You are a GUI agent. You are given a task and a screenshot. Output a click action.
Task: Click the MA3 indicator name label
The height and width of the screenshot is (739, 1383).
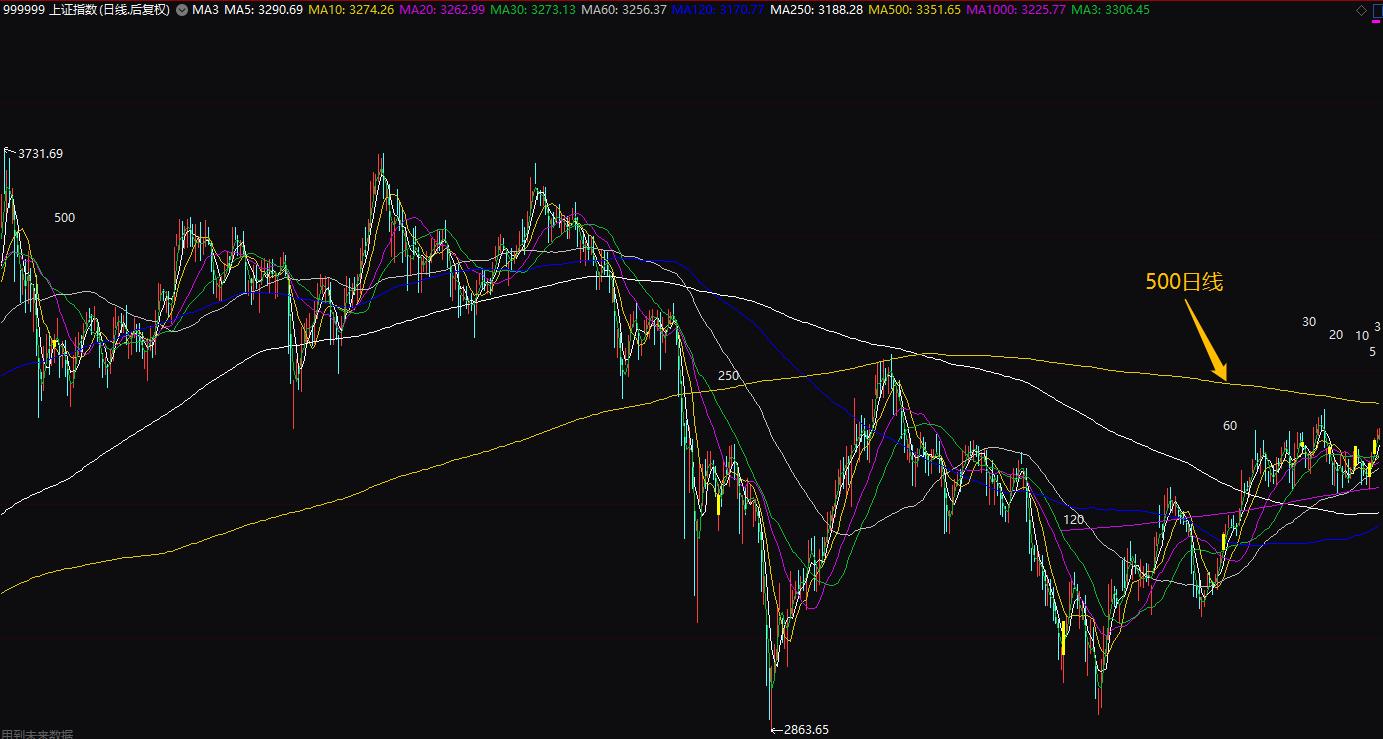(205, 10)
